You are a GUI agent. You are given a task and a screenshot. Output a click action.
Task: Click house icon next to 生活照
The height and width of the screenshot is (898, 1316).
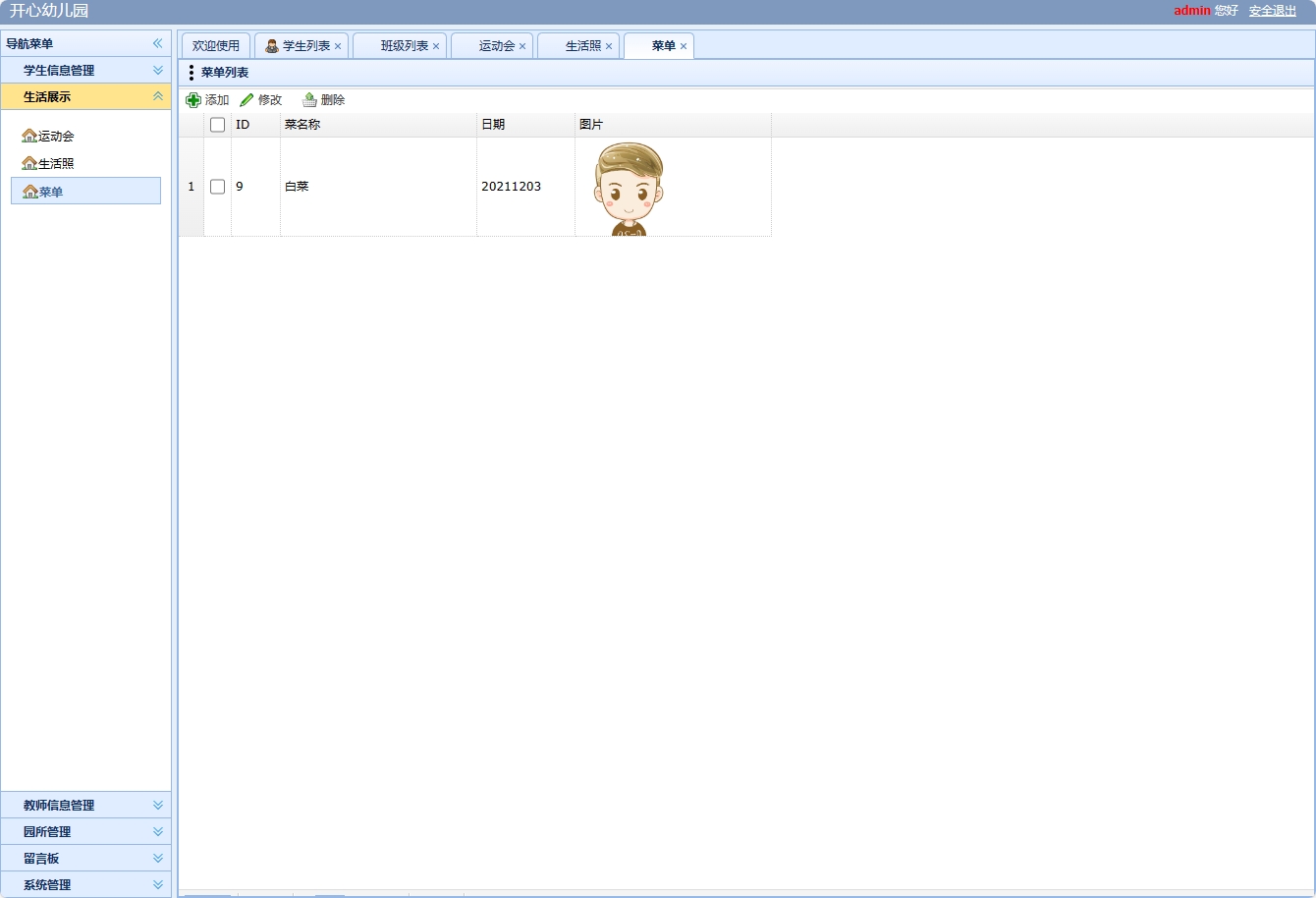point(29,164)
